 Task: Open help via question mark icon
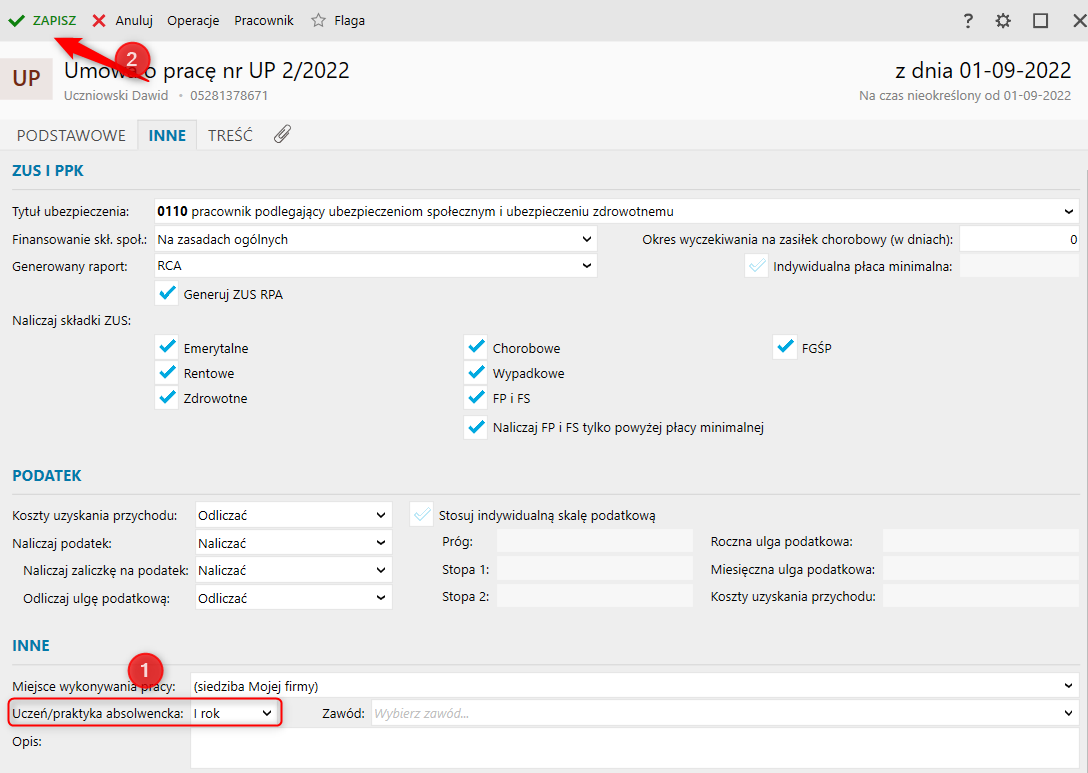(x=968, y=21)
